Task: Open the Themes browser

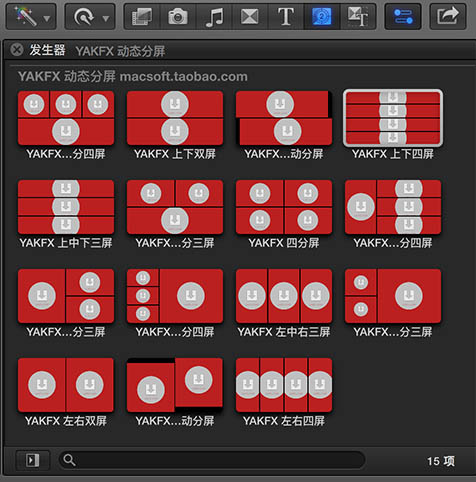Action: tap(358, 17)
